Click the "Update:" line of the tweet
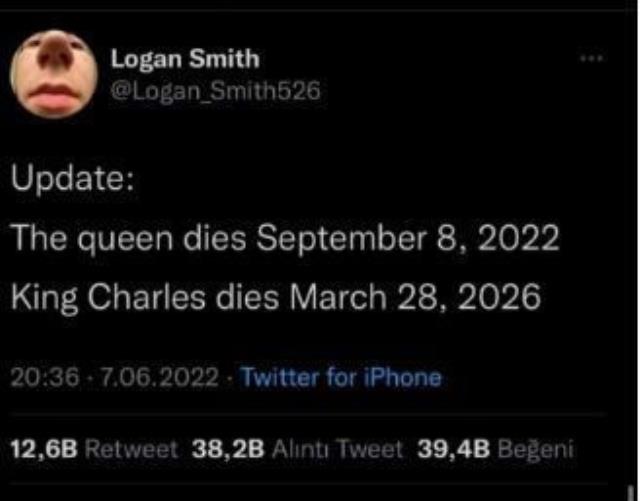640x501 pixels. [x=73, y=178]
